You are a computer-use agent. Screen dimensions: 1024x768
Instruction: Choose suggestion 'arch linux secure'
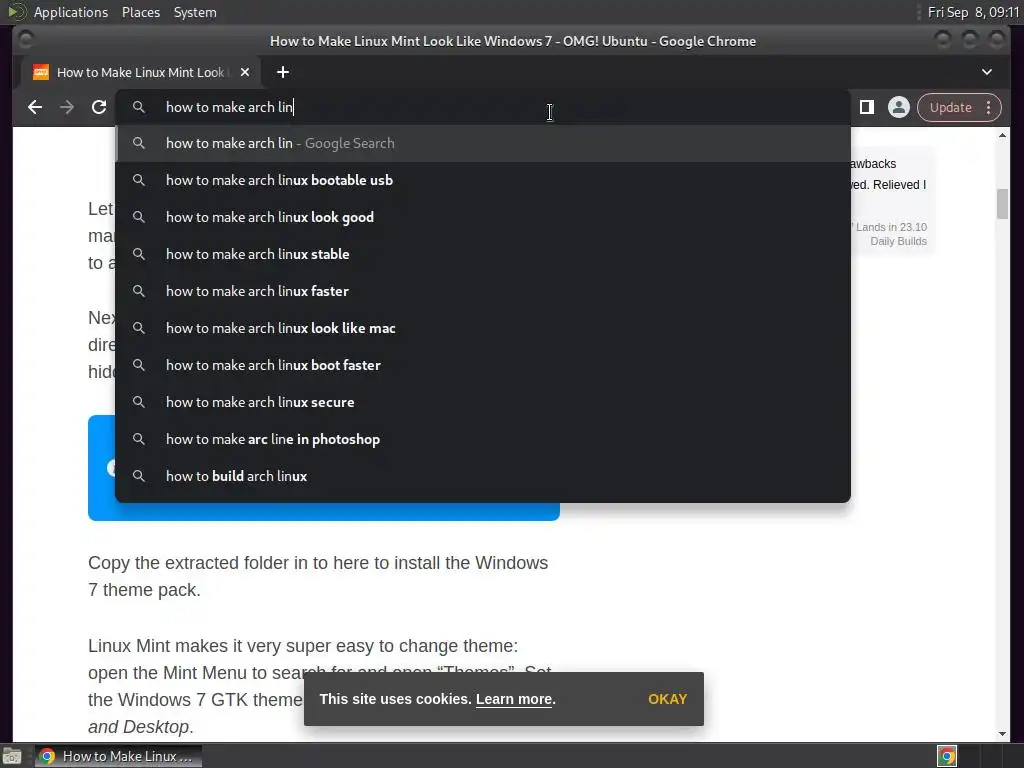pyautogui.click(x=483, y=402)
